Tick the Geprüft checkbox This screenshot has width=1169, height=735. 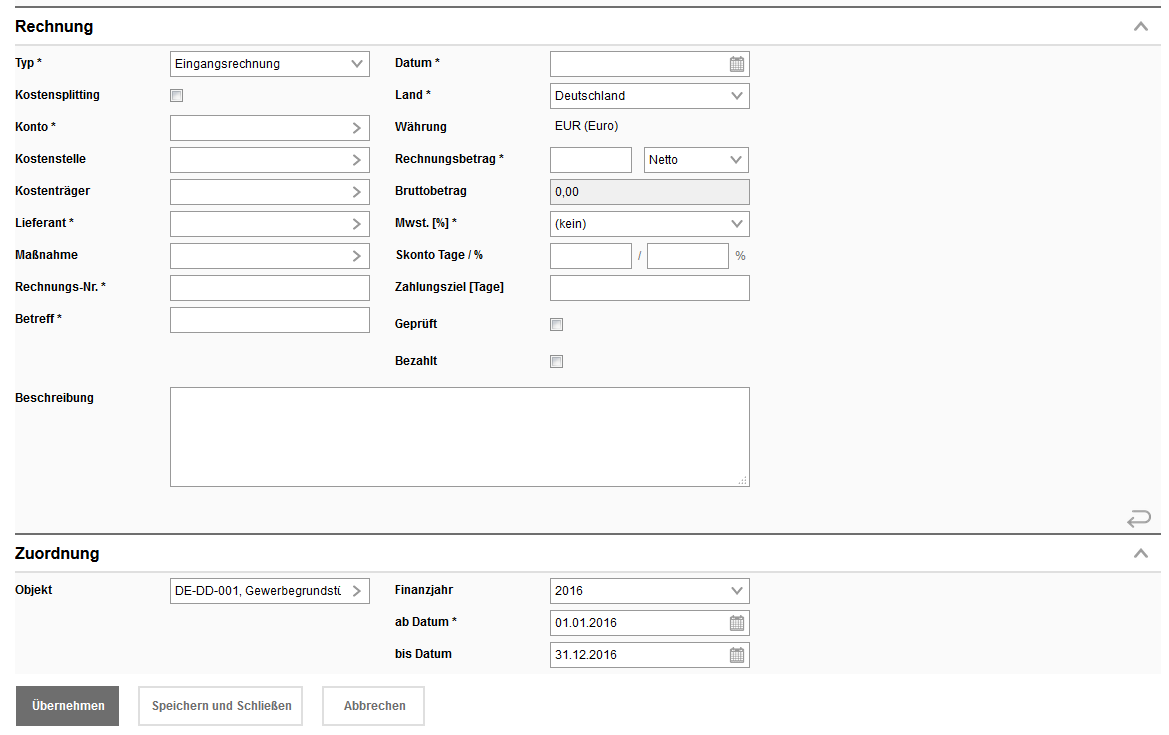point(557,325)
